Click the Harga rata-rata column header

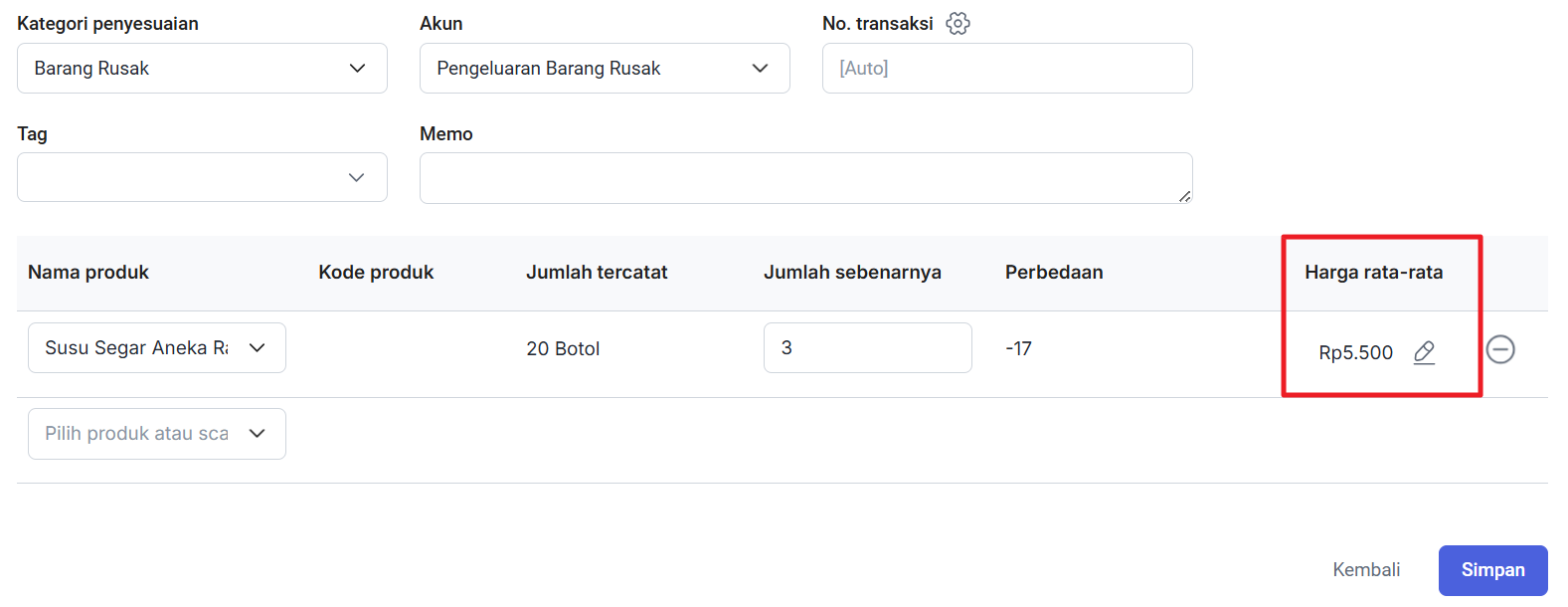(1373, 273)
